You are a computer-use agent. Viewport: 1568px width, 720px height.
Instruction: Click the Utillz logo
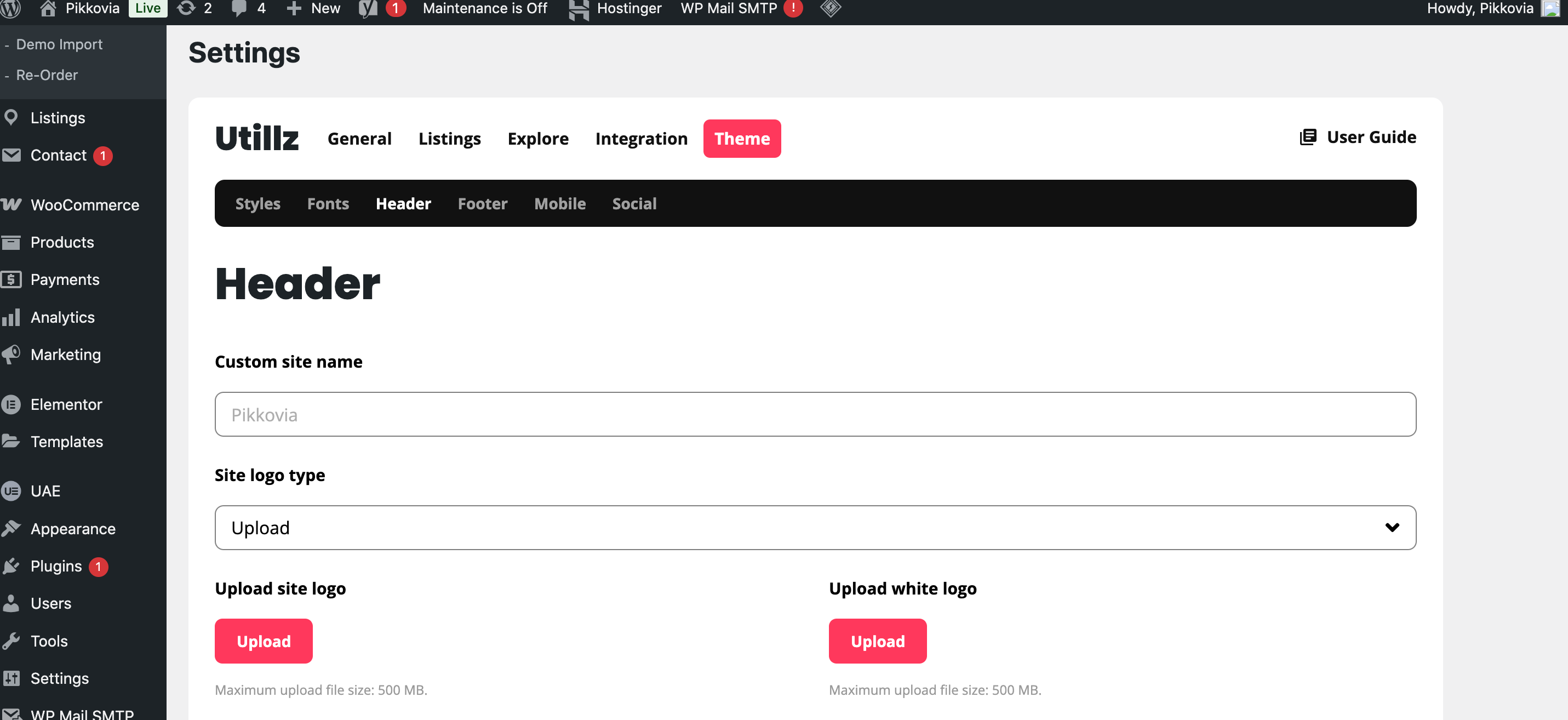pos(257,138)
